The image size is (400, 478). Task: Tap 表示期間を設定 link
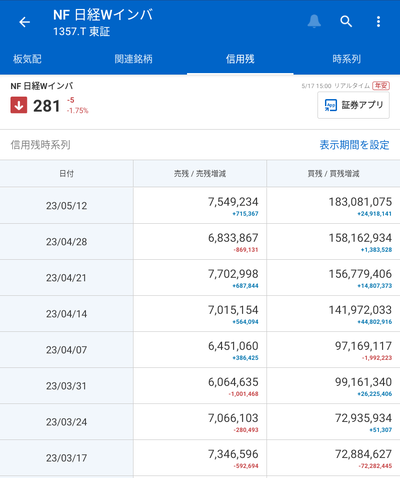click(x=354, y=145)
